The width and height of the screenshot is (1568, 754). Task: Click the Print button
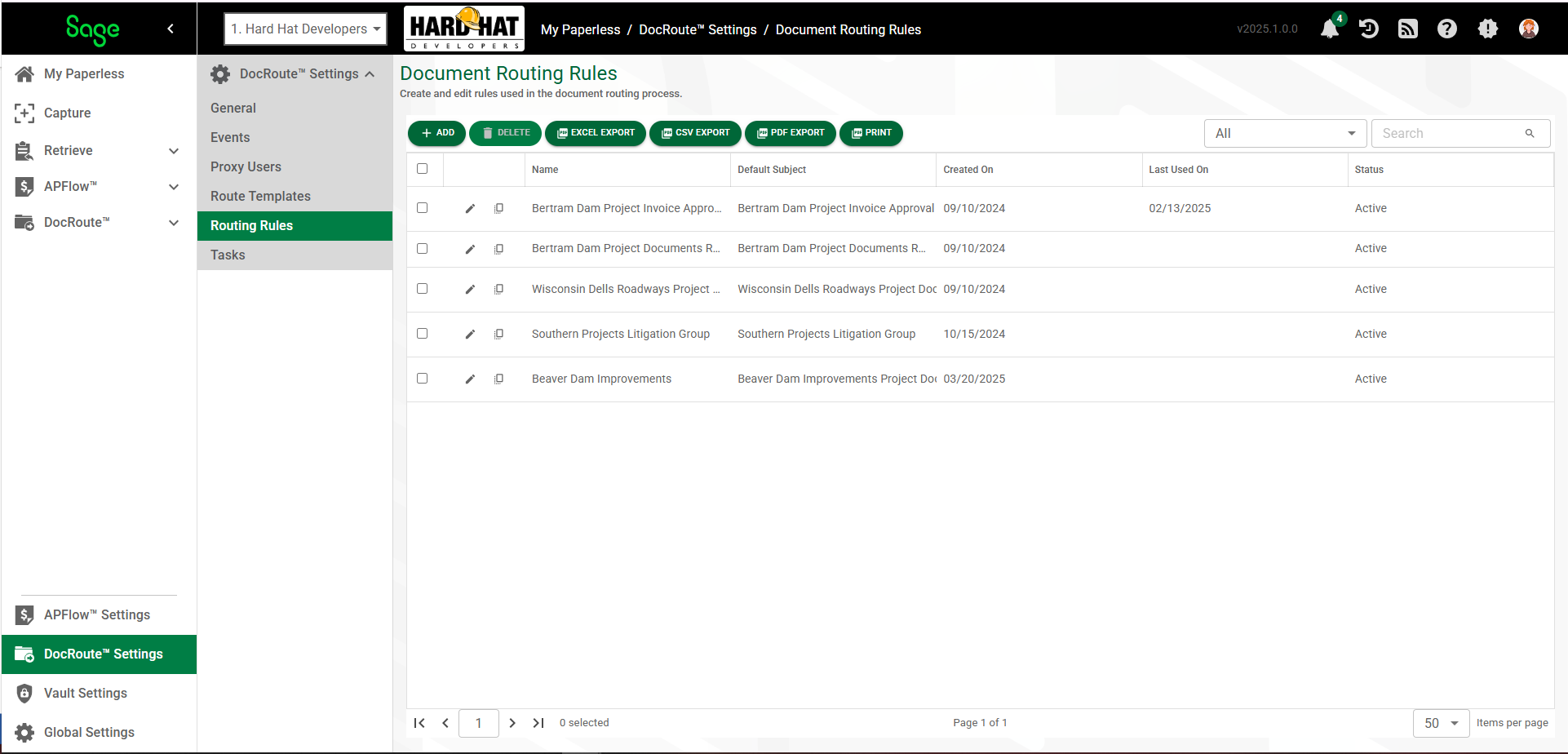click(x=871, y=133)
